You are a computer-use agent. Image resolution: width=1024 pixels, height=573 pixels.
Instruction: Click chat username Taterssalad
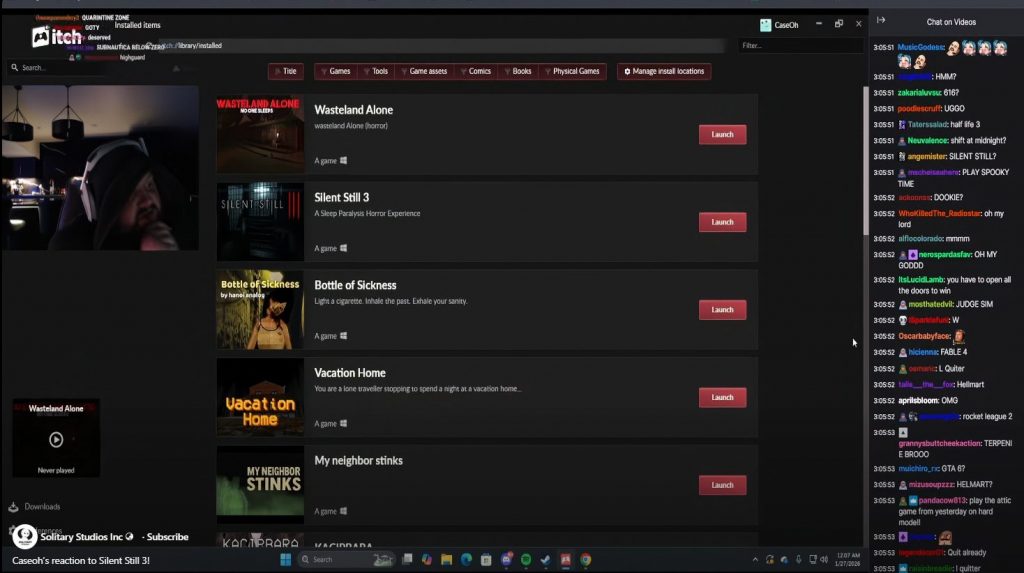click(x=927, y=124)
